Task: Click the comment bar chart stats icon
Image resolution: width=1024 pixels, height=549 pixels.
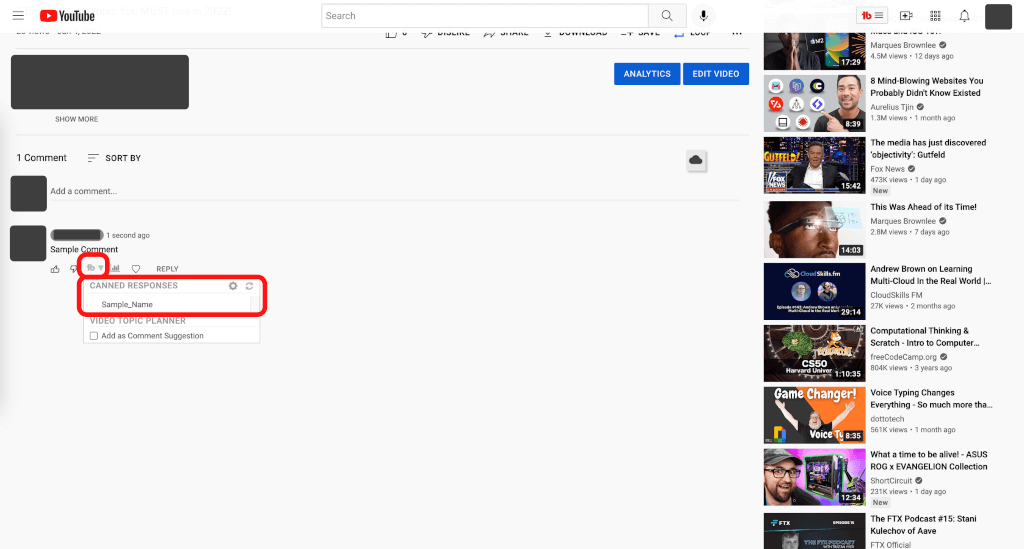Action: click(x=115, y=269)
